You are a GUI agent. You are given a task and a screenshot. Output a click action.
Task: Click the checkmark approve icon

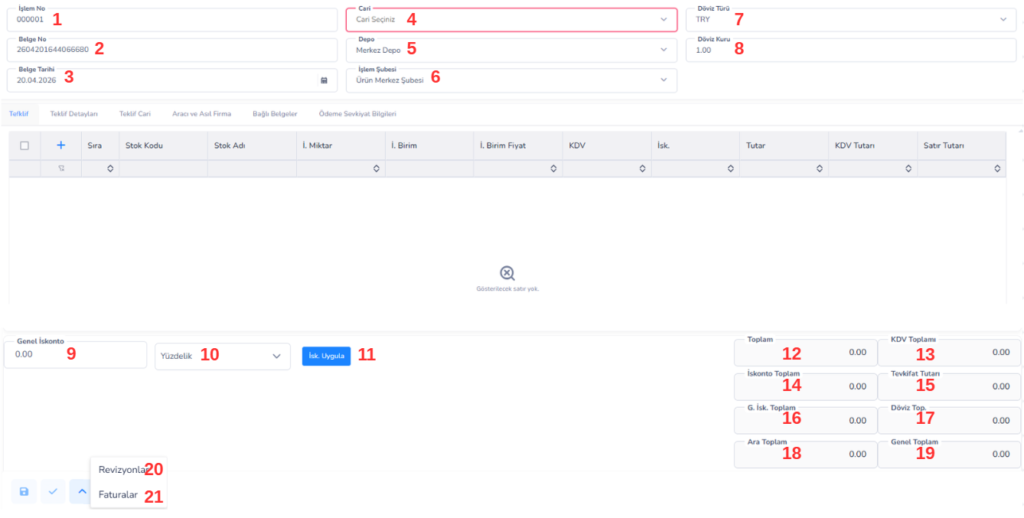click(53, 492)
